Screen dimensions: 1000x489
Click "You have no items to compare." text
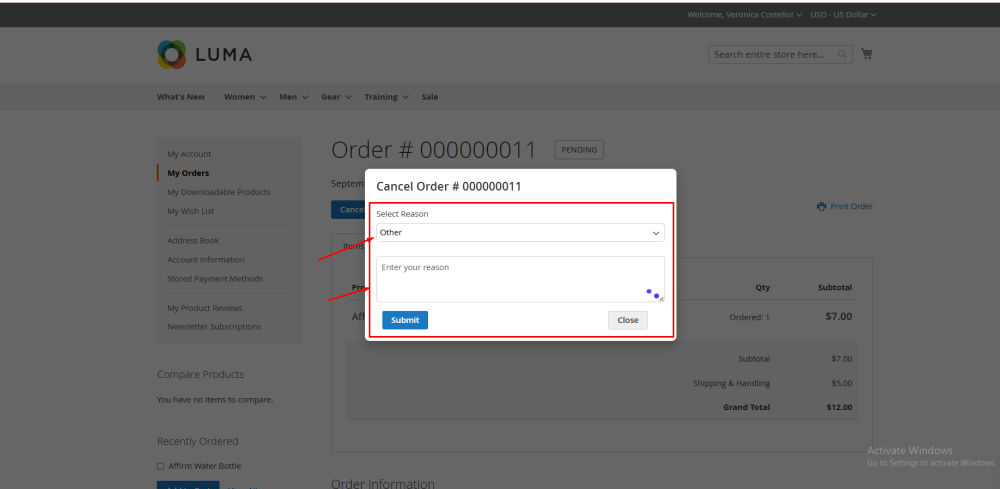[x=215, y=400]
